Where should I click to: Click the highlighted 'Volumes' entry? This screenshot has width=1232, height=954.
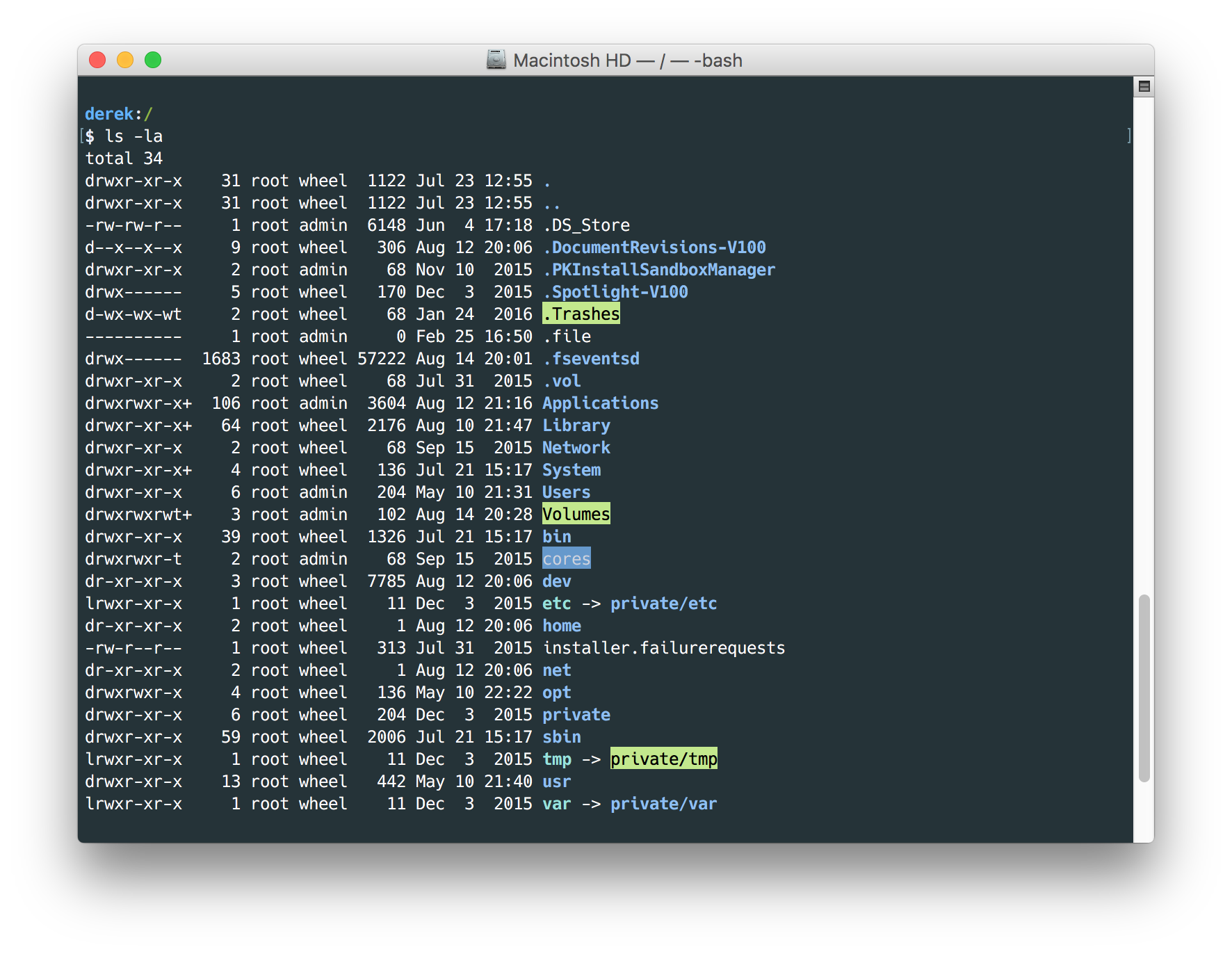tap(576, 515)
